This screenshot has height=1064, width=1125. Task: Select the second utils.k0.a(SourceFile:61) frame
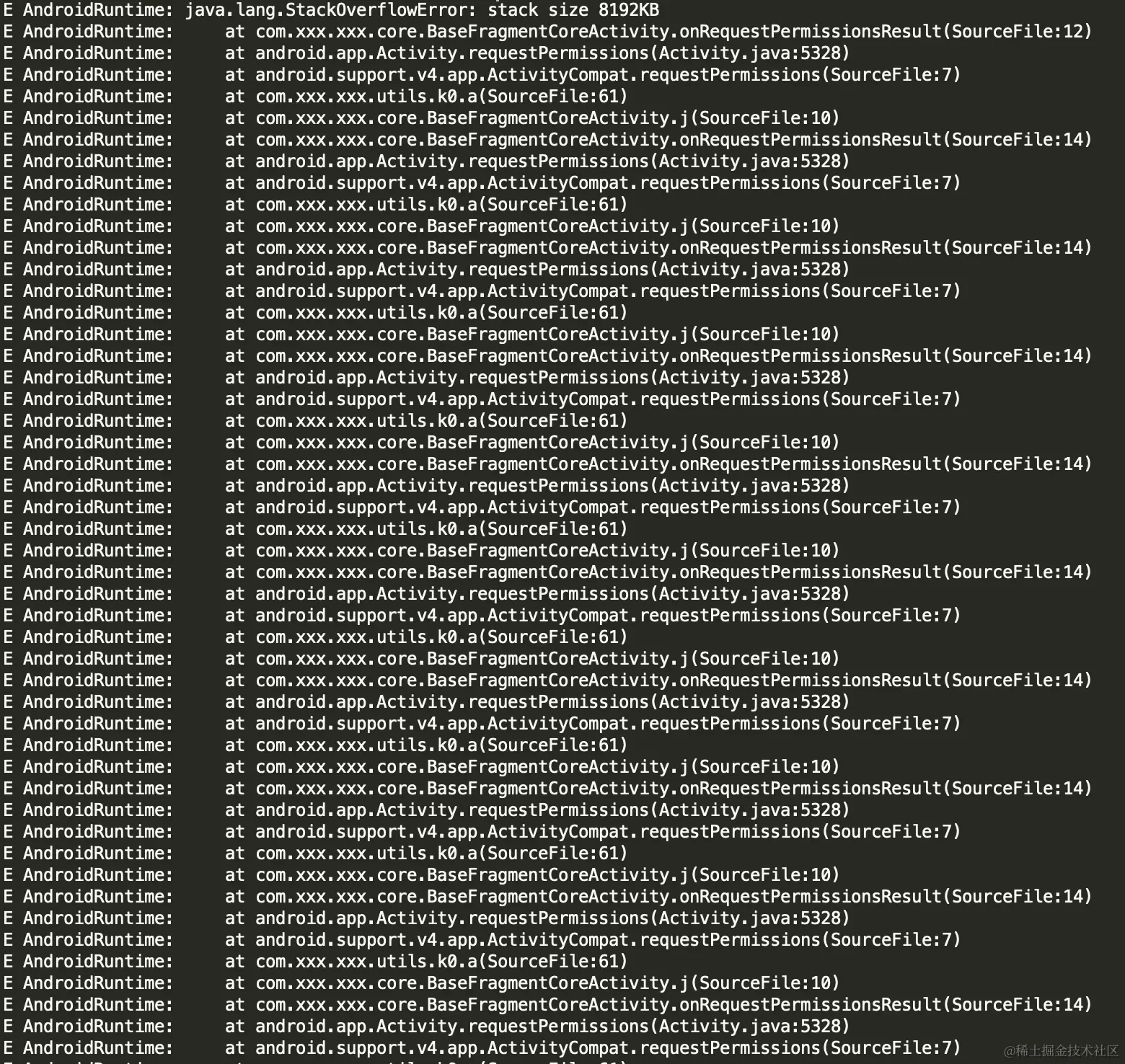[x=426, y=205]
